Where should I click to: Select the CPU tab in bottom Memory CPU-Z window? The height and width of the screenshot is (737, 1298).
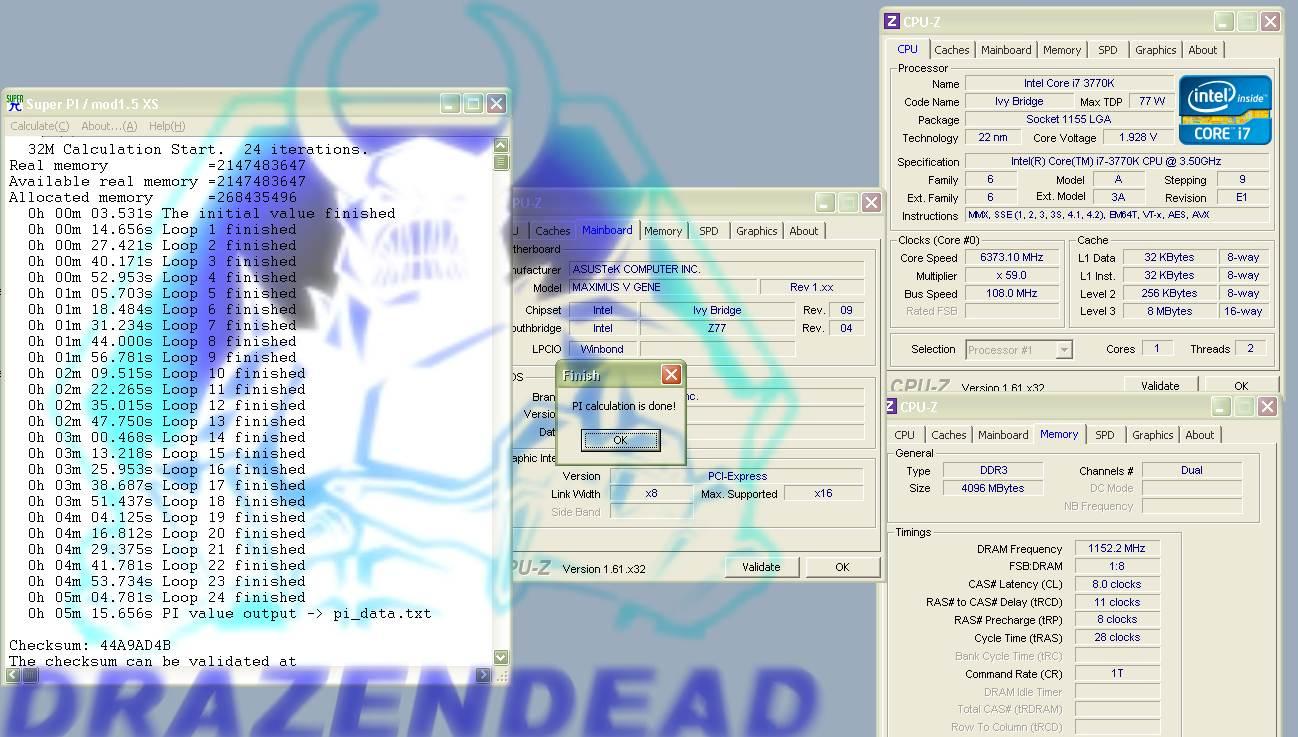click(905, 435)
